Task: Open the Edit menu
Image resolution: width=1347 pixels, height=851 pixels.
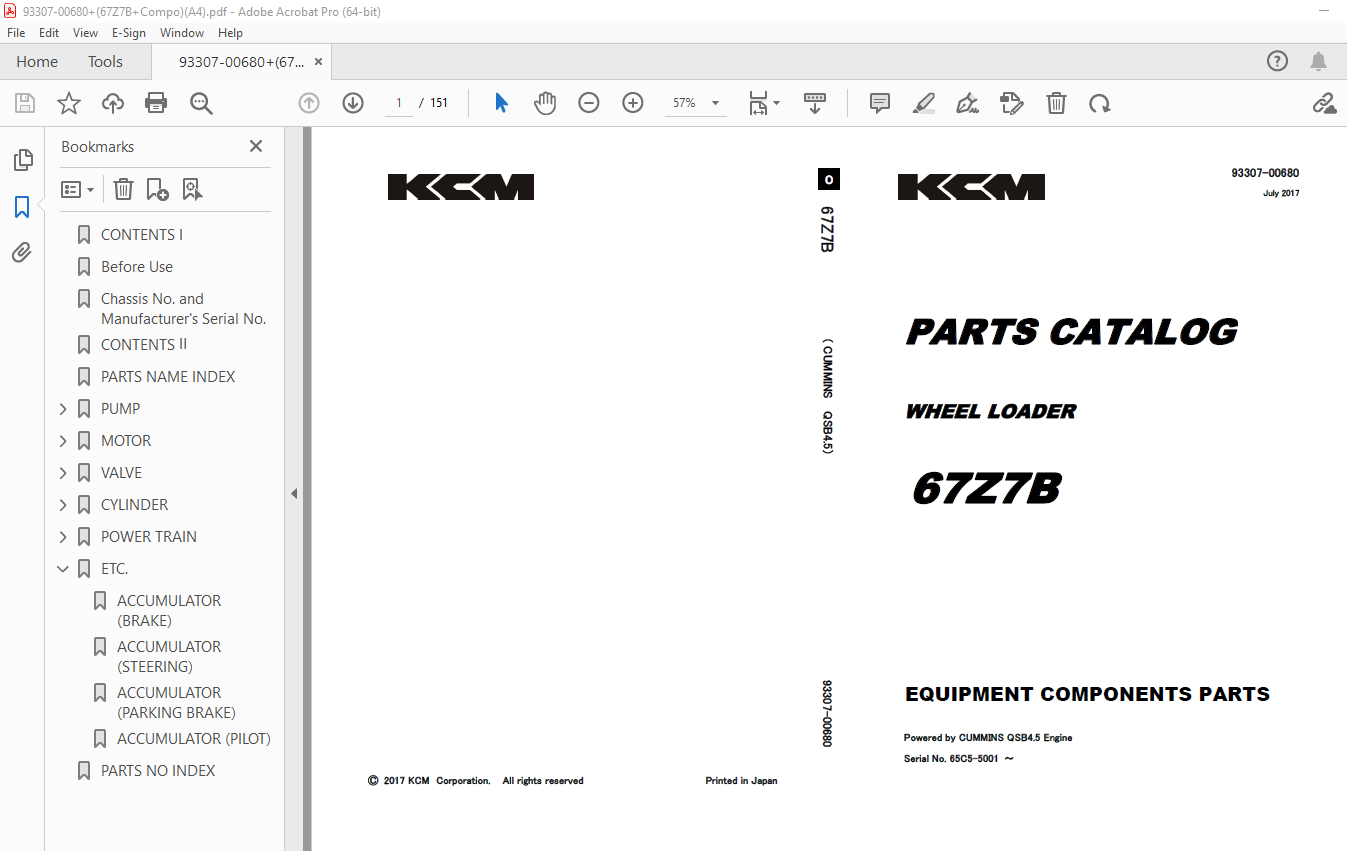Action: pos(49,33)
